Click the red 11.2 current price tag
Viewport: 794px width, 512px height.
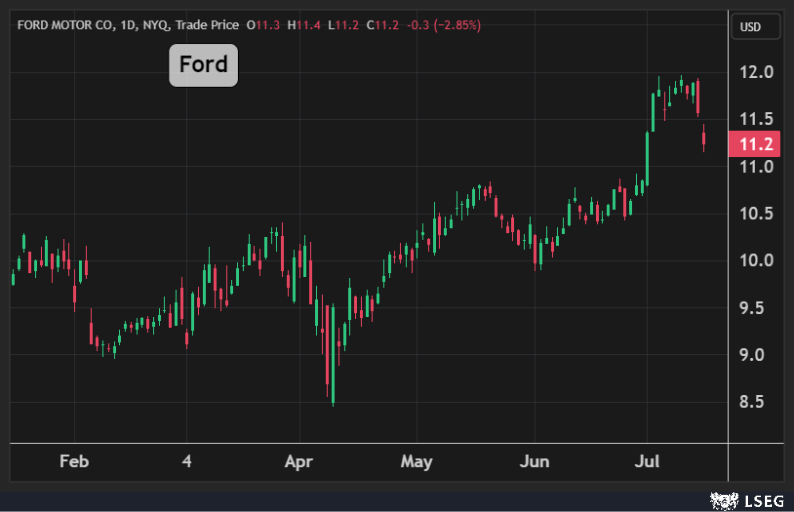point(756,145)
